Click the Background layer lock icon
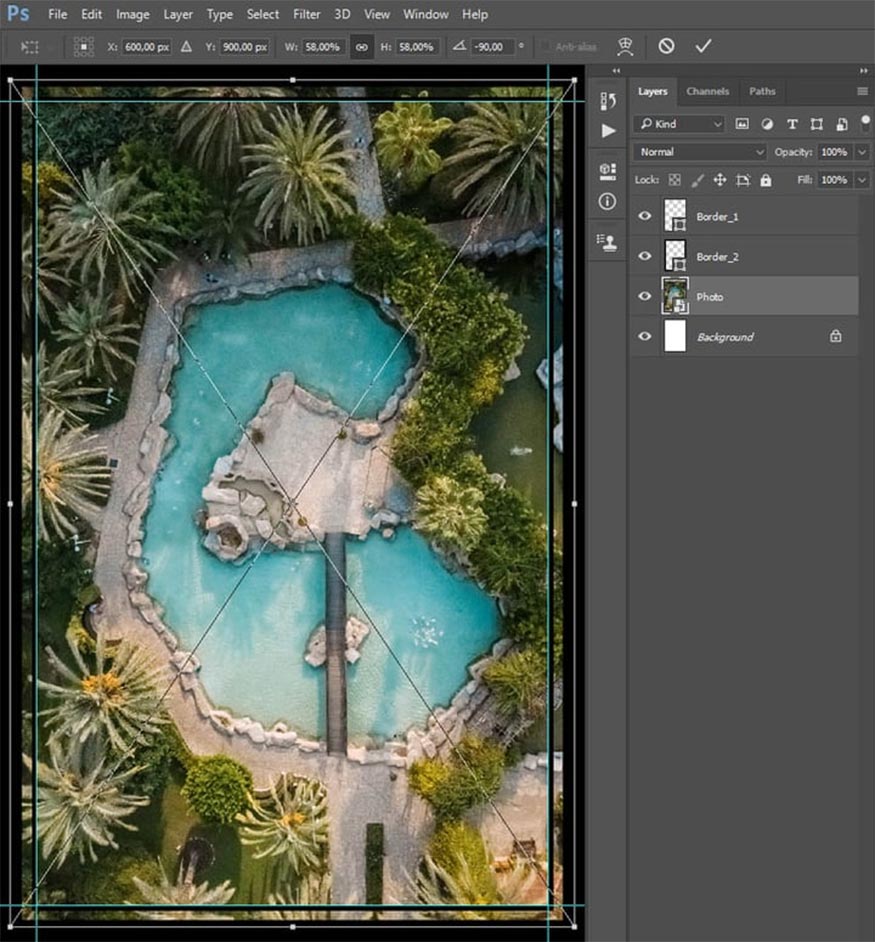The width and height of the screenshot is (875, 942). pos(835,336)
